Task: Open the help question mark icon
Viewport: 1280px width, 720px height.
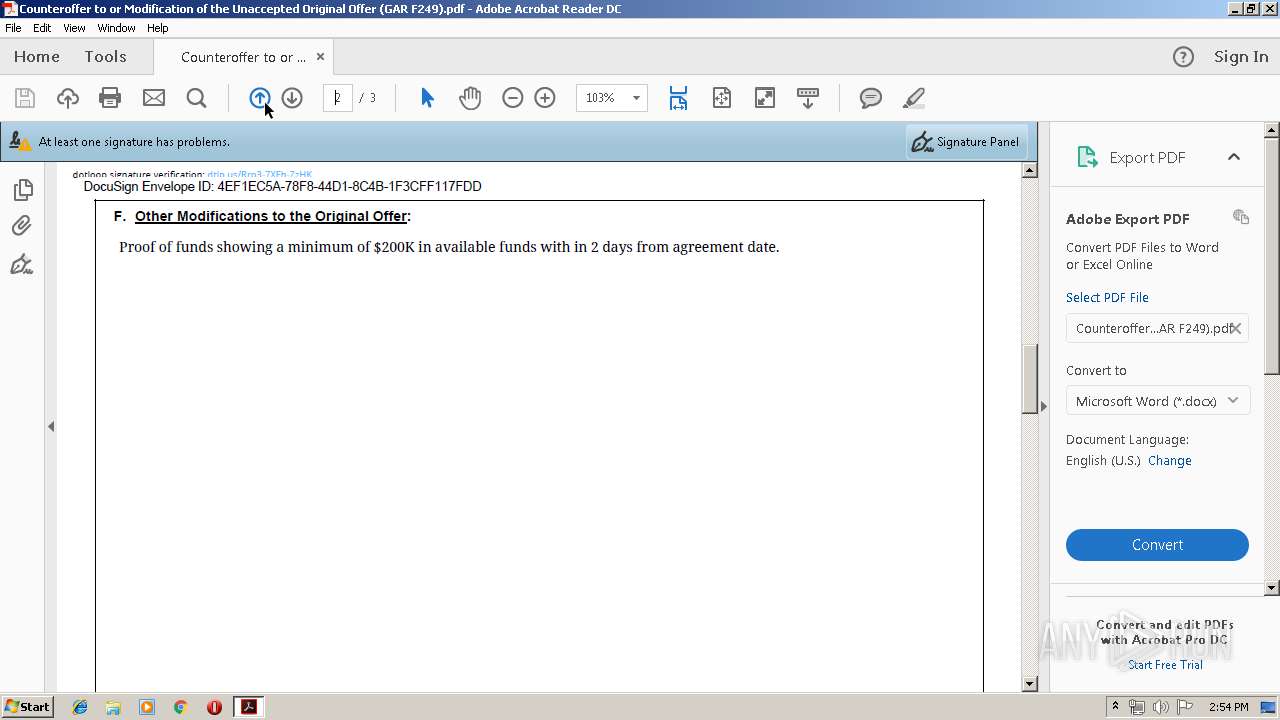Action: click(1183, 57)
